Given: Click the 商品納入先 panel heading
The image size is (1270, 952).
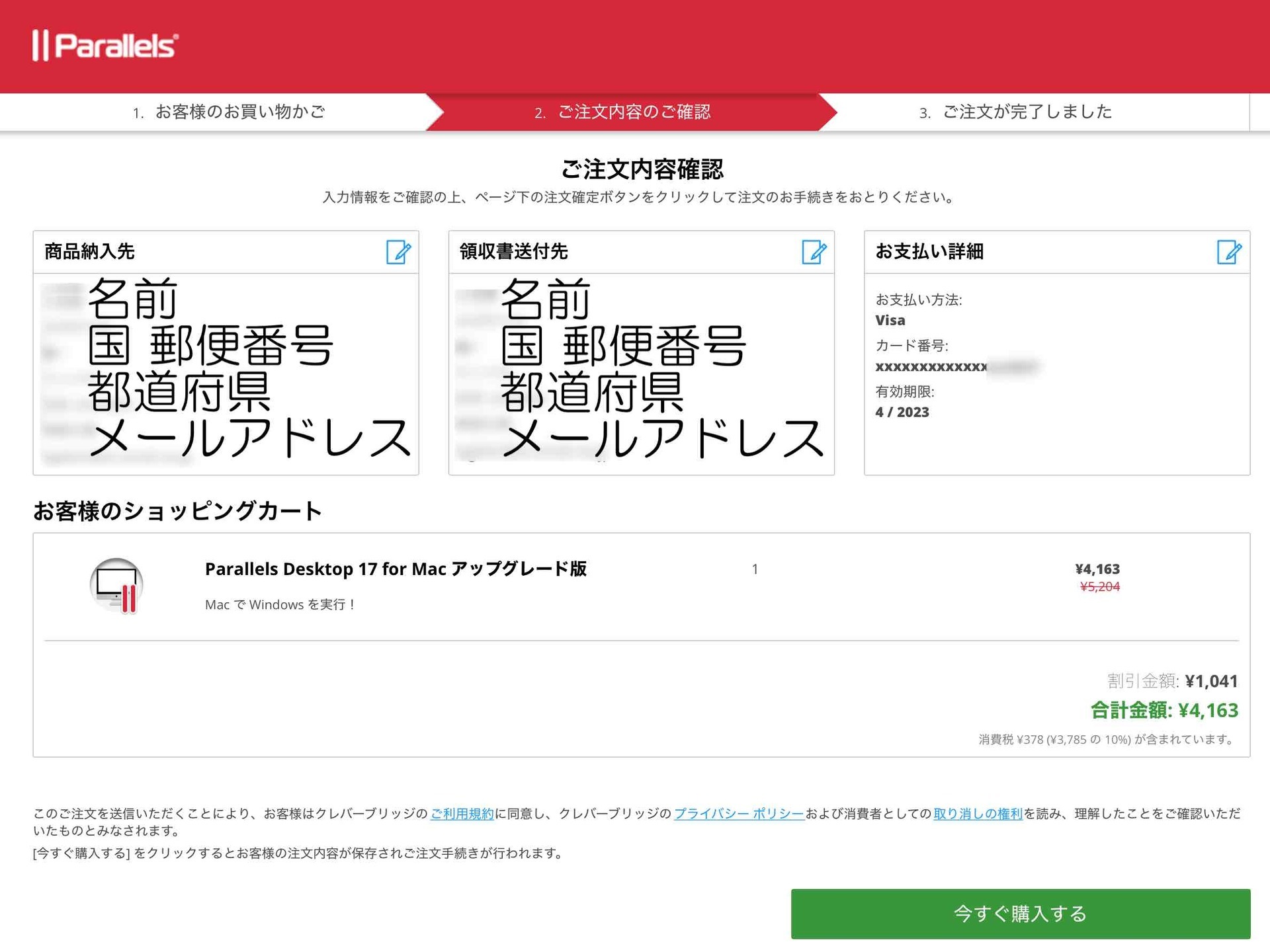Looking at the screenshot, I should 89,251.
